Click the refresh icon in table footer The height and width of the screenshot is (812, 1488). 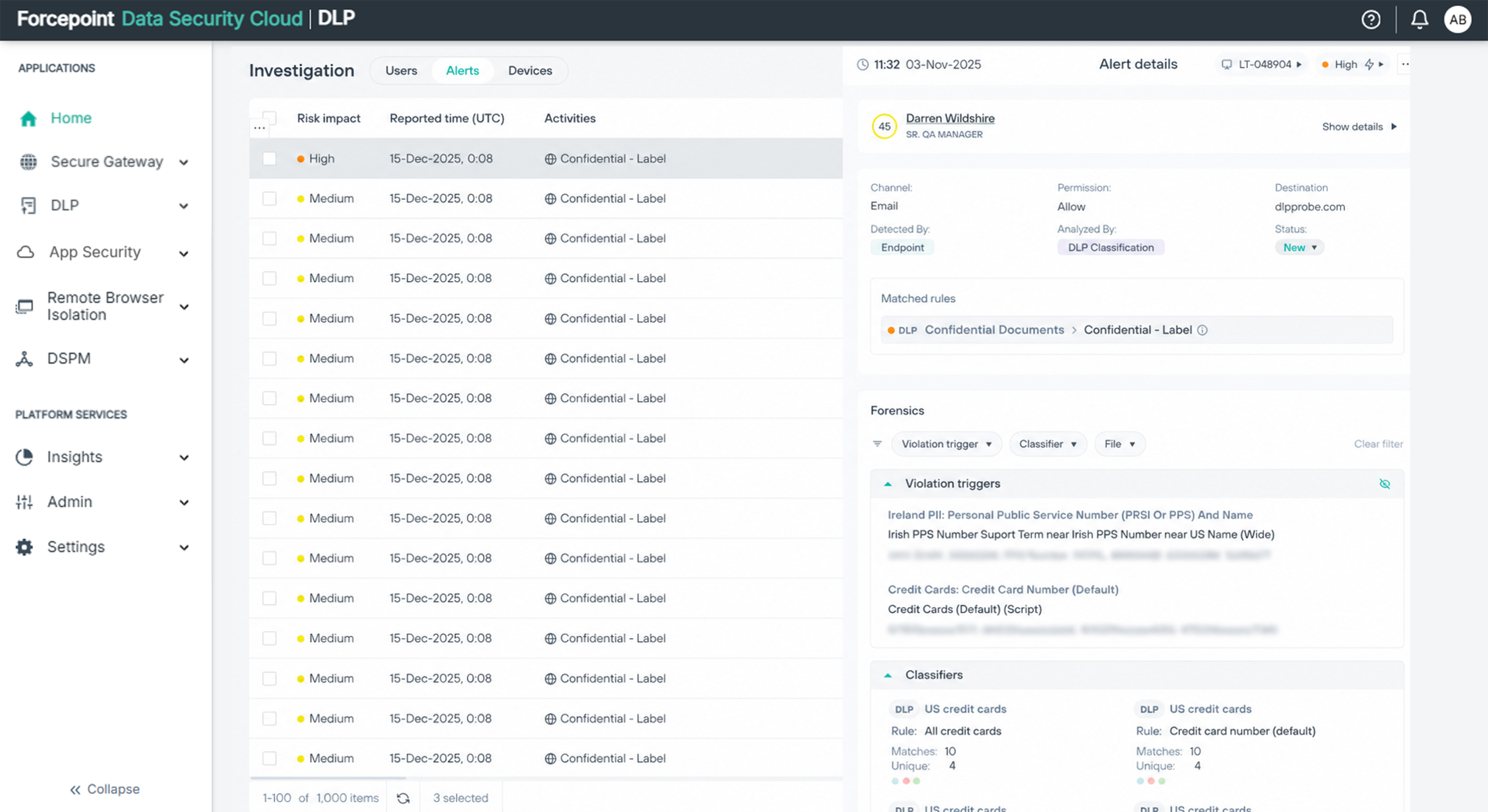tap(403, 798)
